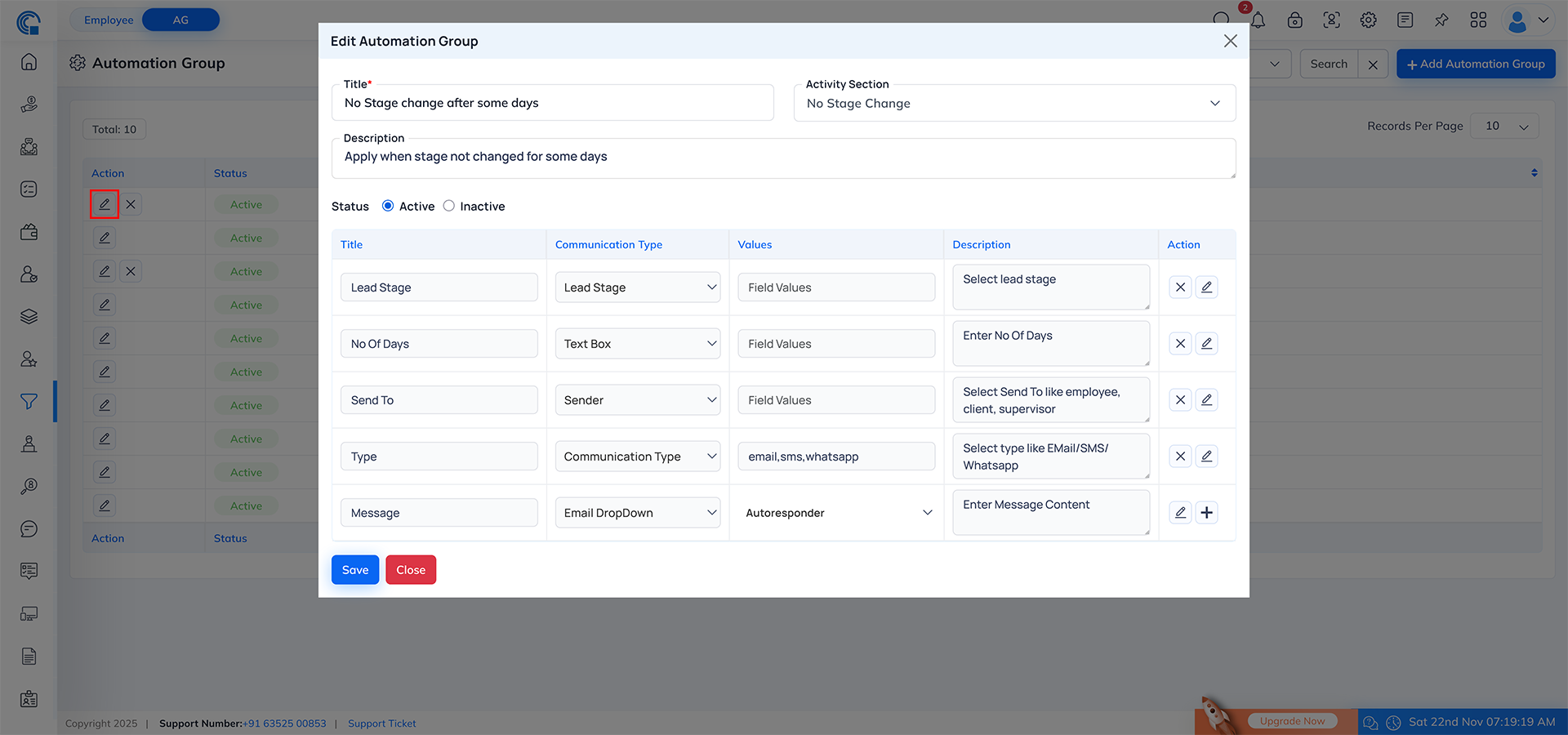Image resolution: width=1568 pixels, height=735 pixels.
Task: Click the Title input field
Action: [x=552, y=103]
